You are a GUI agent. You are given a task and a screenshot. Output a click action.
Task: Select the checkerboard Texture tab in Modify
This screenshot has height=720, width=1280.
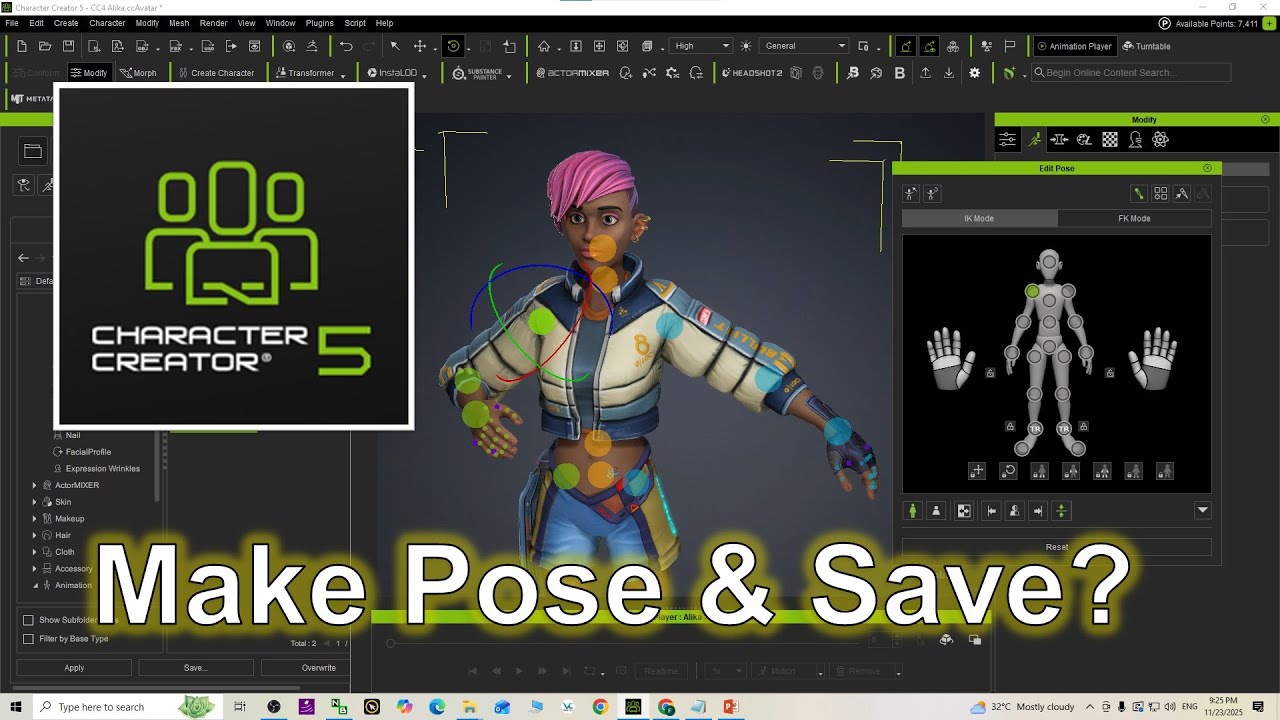1110,140
